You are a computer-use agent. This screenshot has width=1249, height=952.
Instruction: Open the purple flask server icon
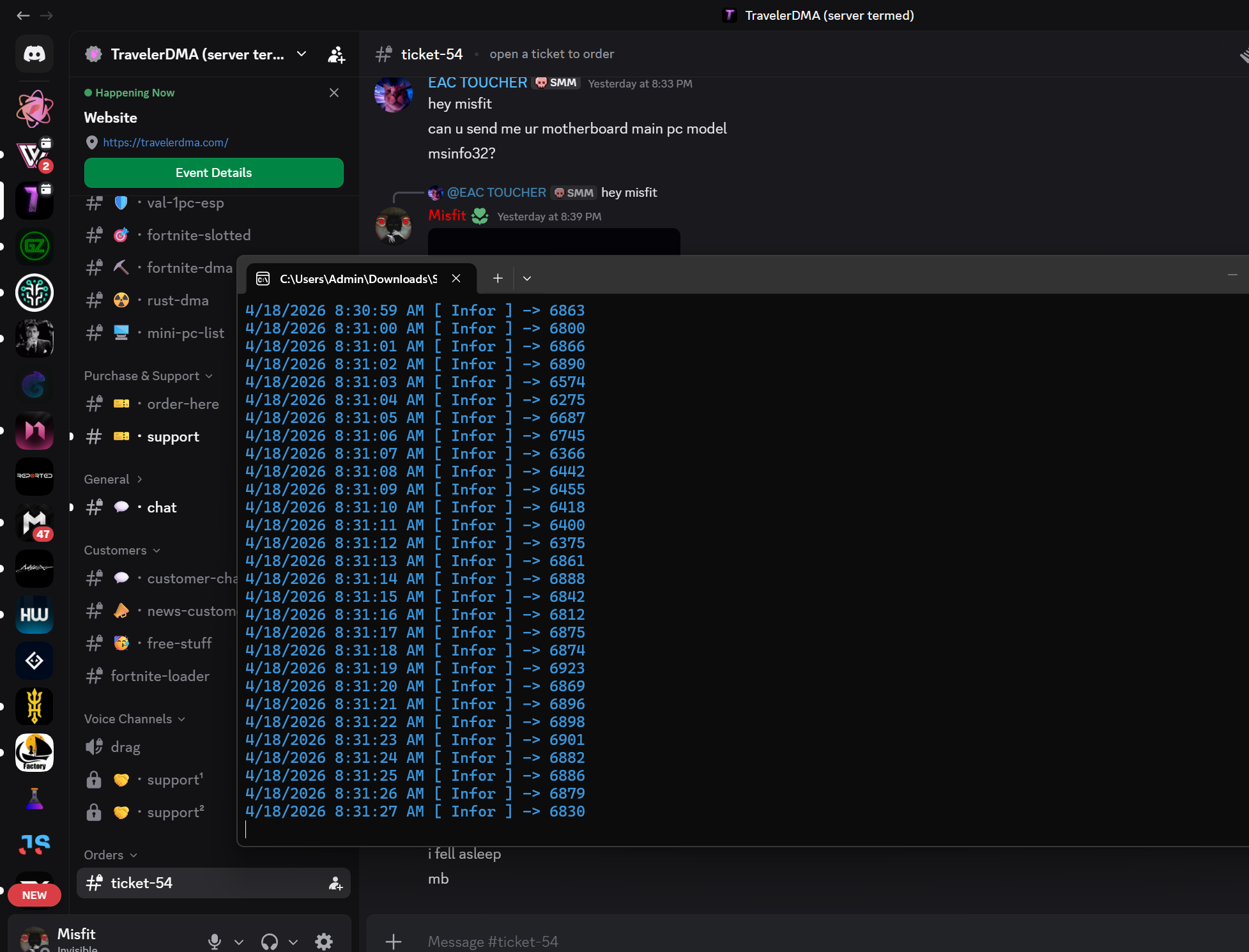[34, 799]
